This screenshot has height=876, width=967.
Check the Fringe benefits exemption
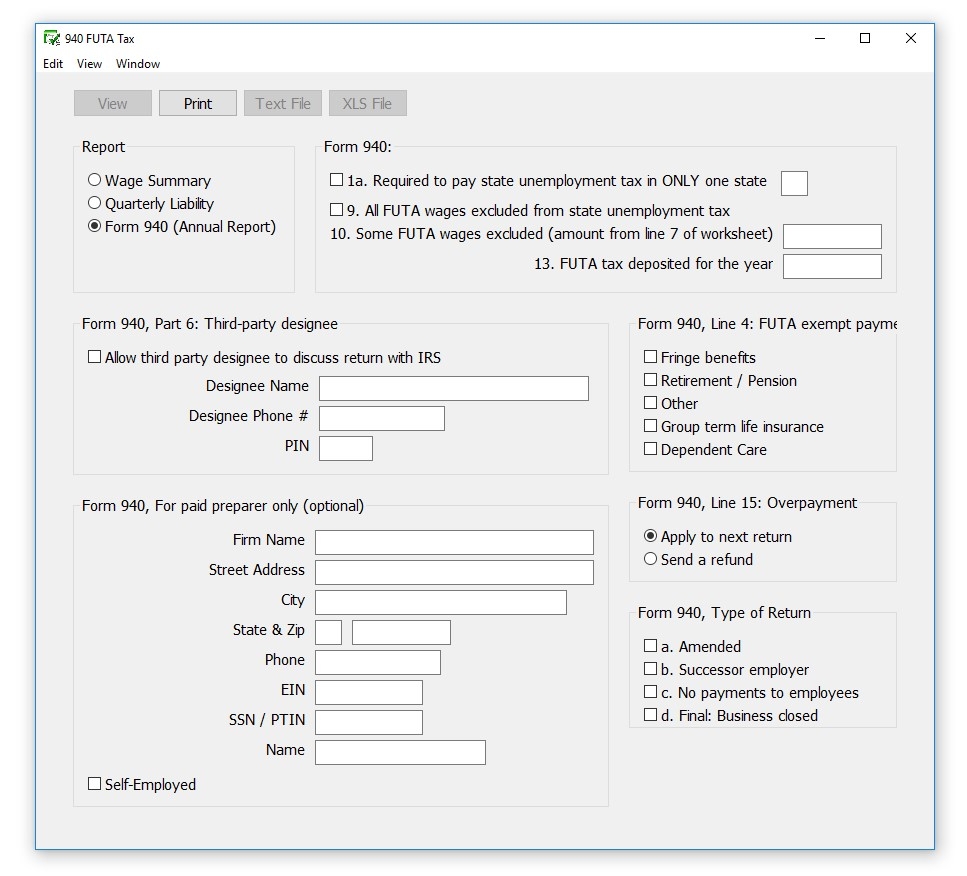649,357
